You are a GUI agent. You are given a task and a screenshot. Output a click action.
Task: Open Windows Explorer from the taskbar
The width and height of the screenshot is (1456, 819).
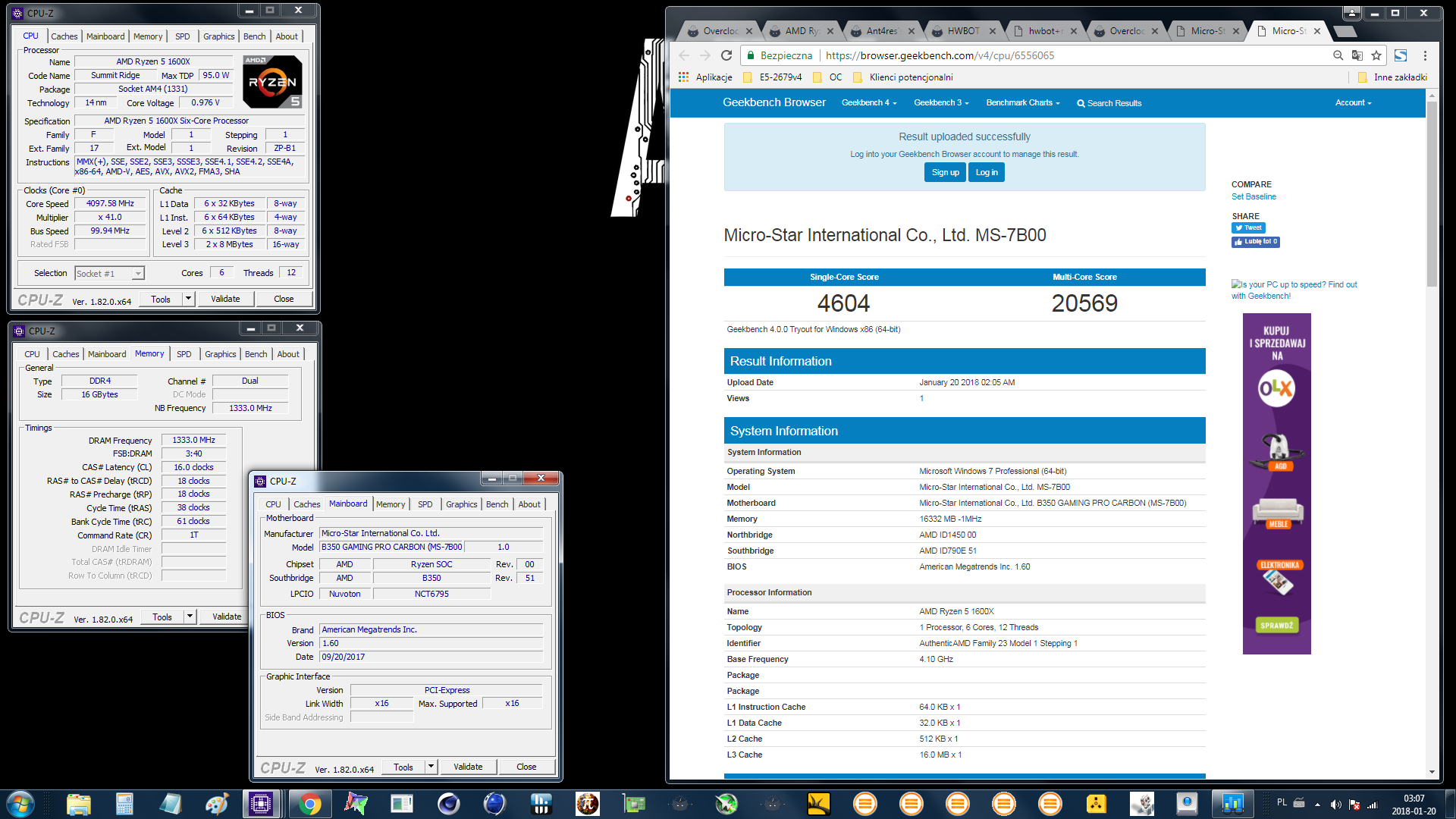click(79, 804)
